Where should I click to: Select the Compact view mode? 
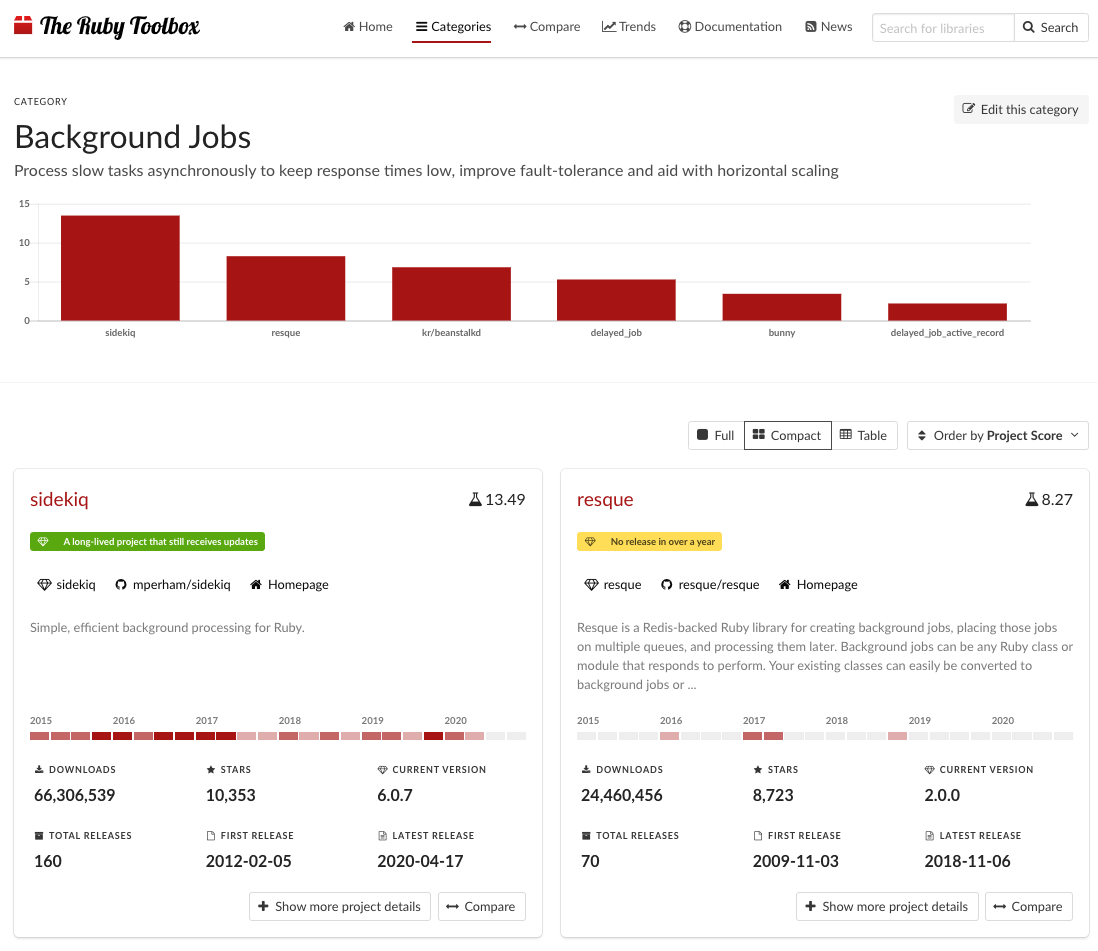tap(787, 436)
